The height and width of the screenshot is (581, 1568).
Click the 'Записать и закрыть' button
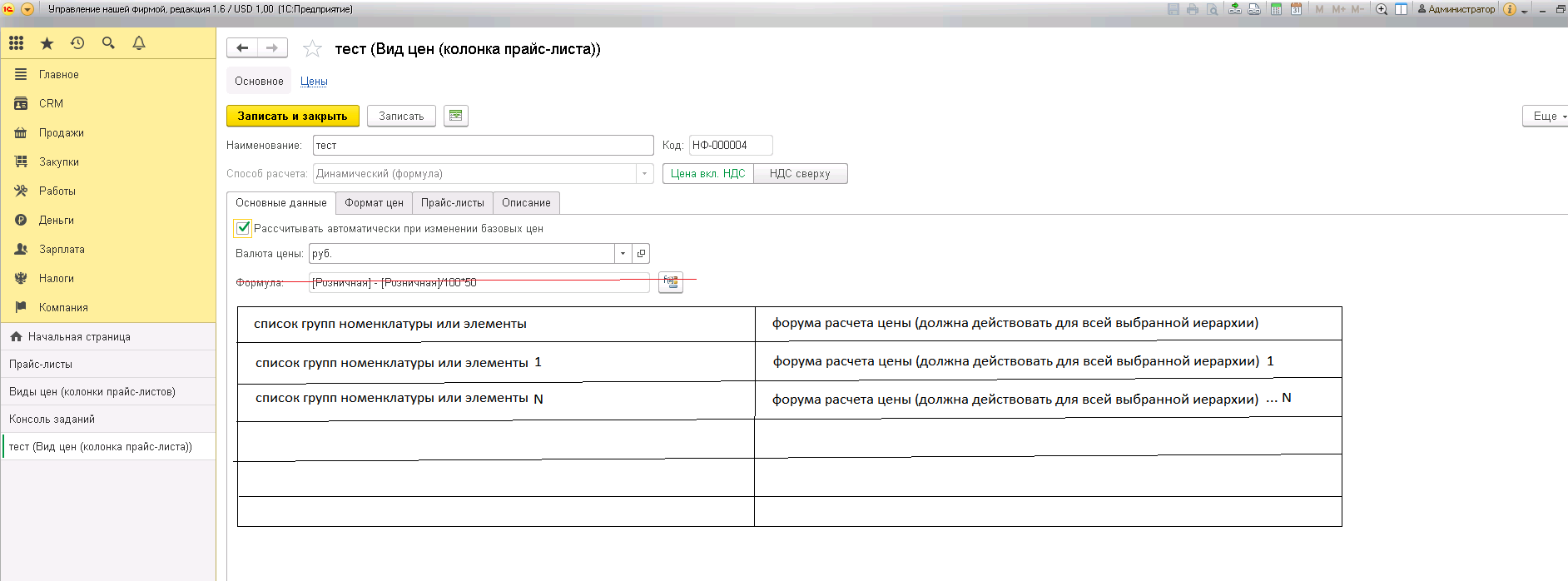[292, 117]
